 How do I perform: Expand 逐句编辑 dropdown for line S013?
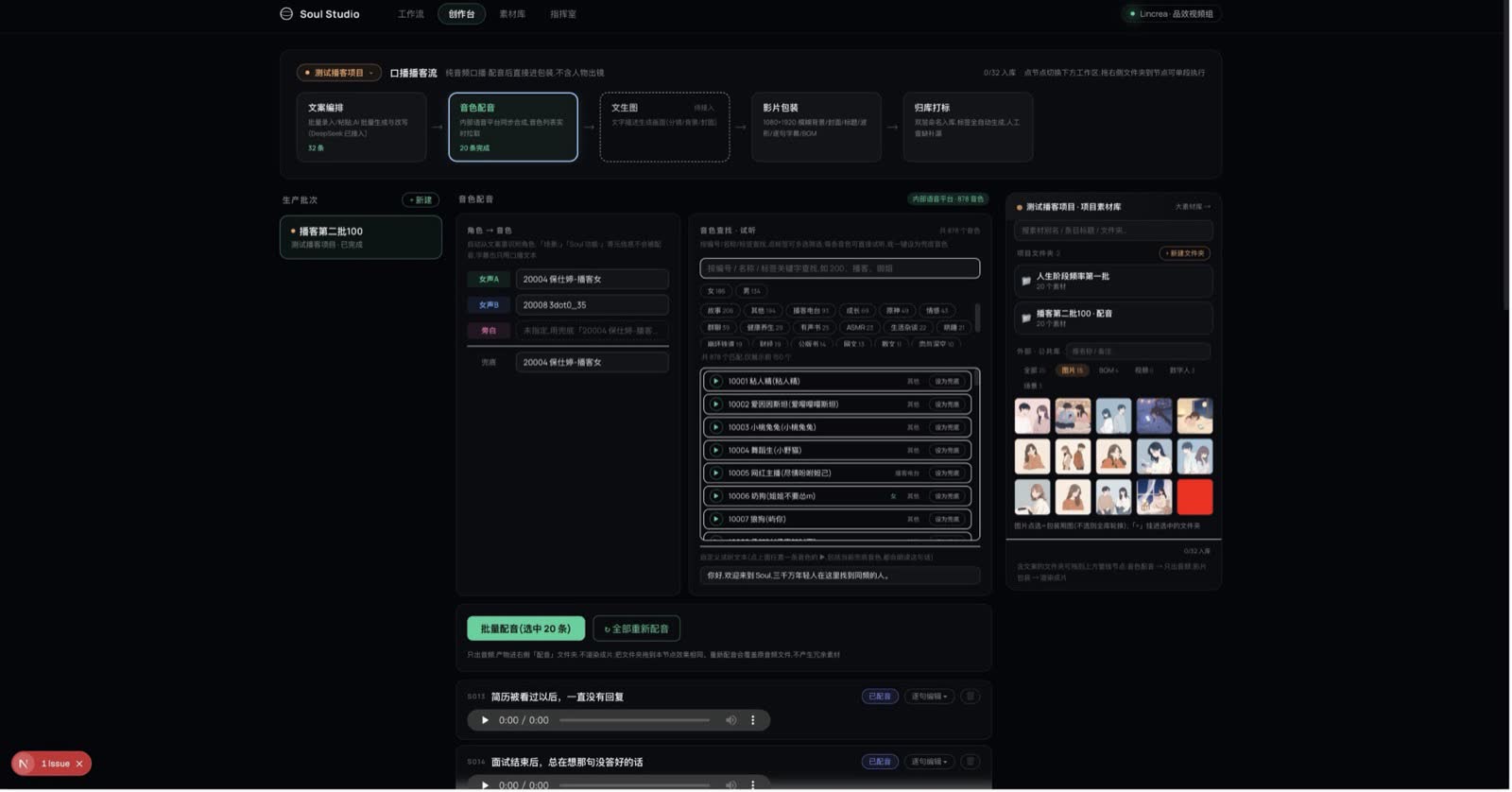(929, 697)
